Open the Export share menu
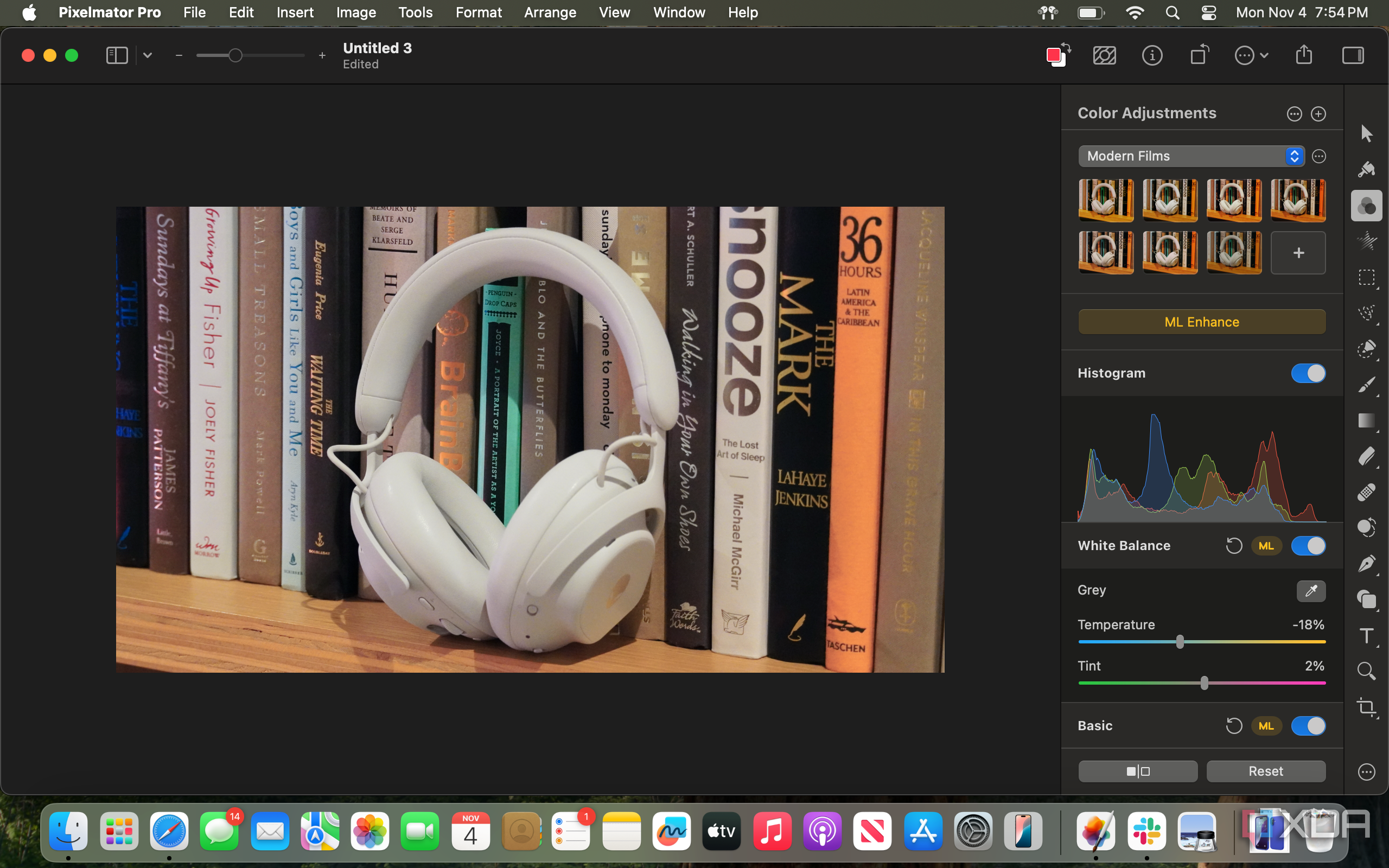The width and height of the screenshot is (1389, 868). point(1303,55)
